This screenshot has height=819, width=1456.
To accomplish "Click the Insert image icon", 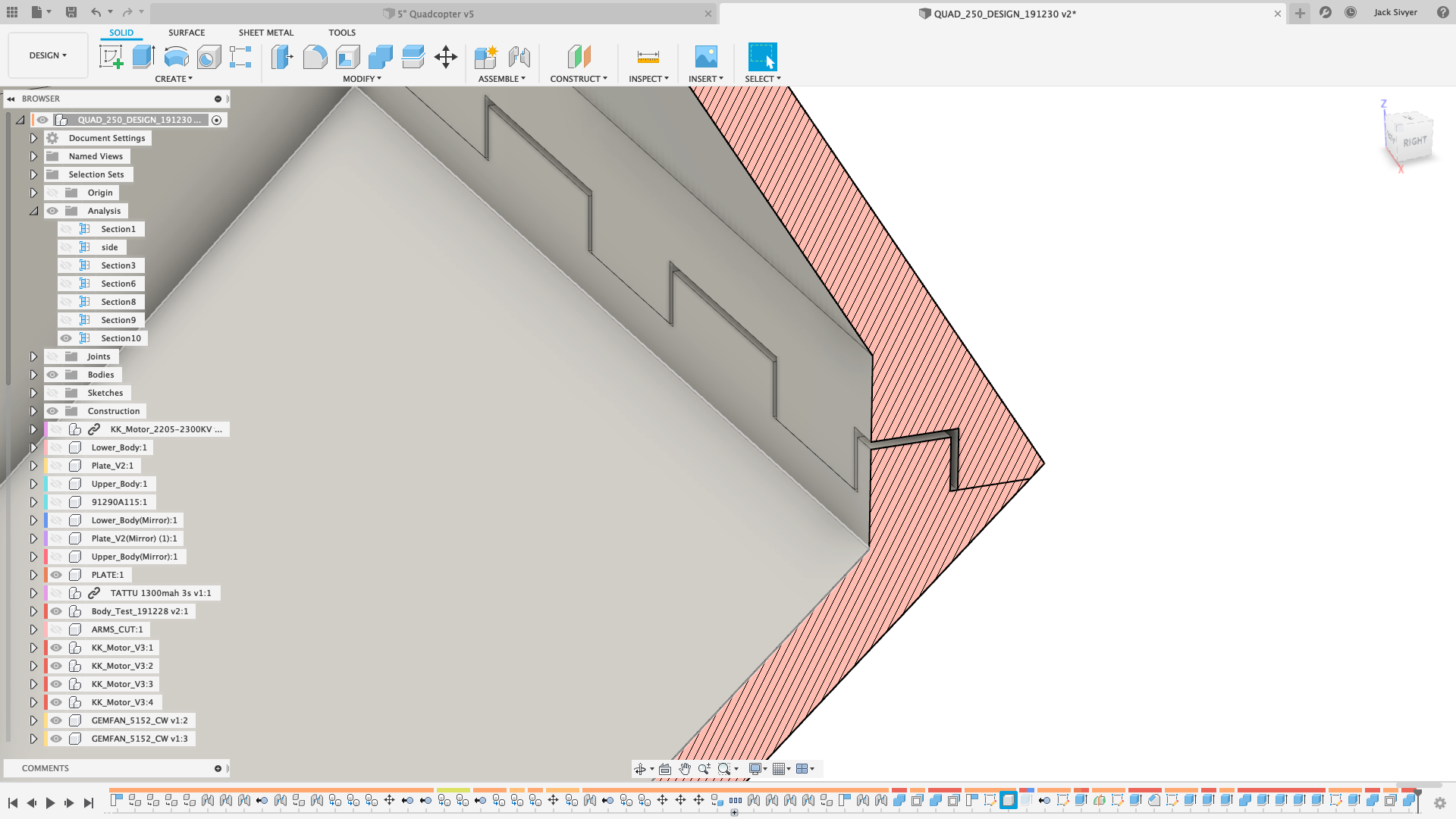I will pos(705,57).
